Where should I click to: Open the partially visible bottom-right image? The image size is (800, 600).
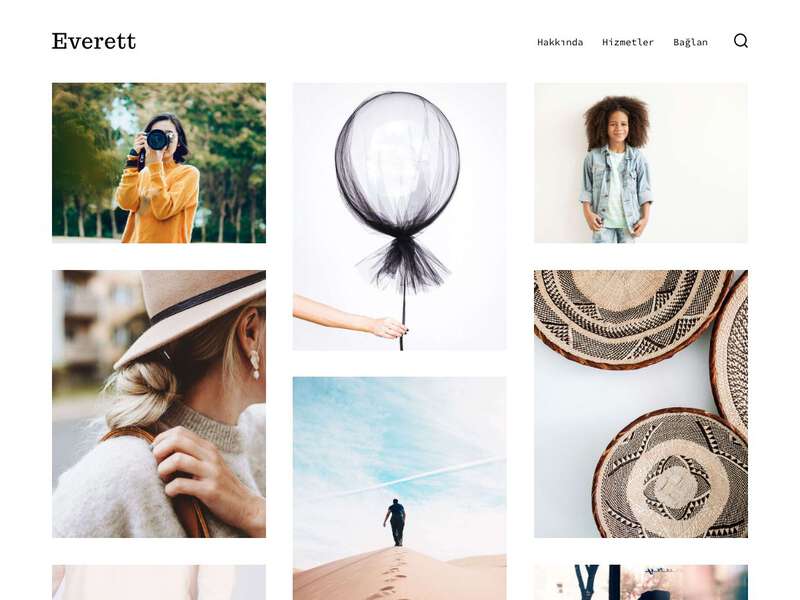[x=641, y=582]
